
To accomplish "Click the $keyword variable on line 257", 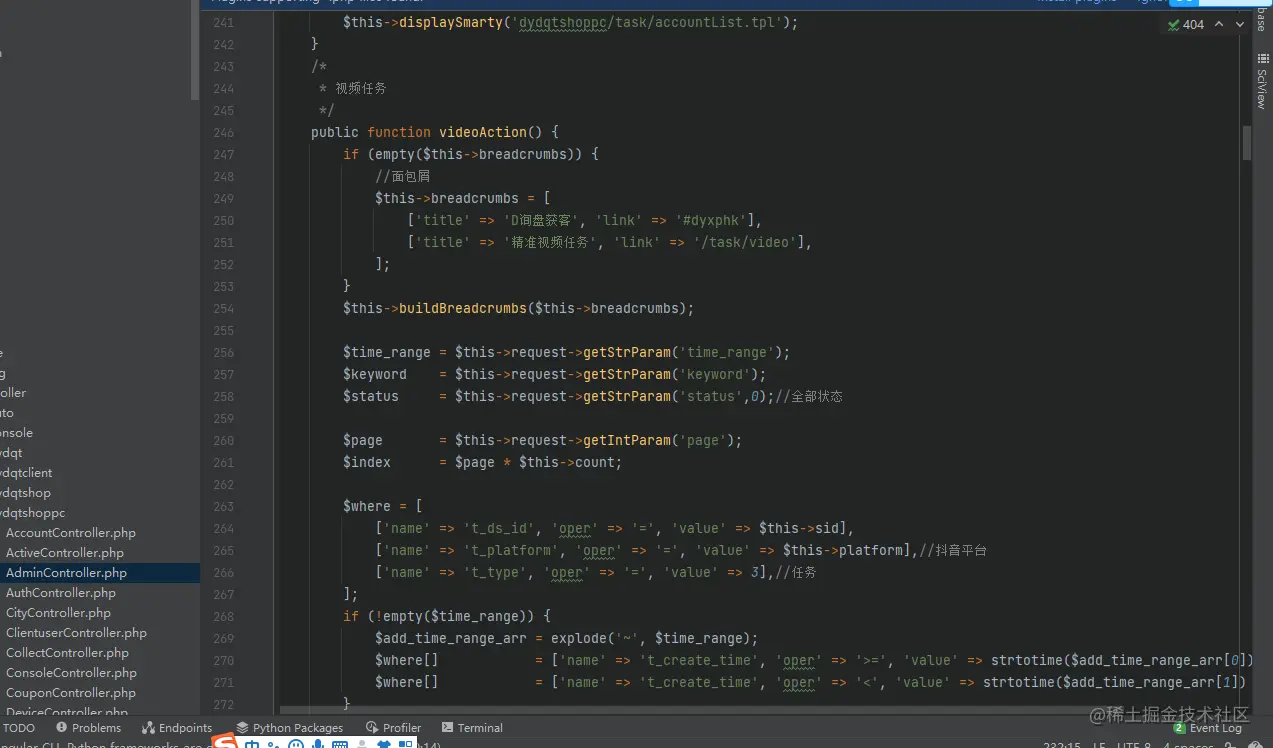I will click(x=375, y=374).
